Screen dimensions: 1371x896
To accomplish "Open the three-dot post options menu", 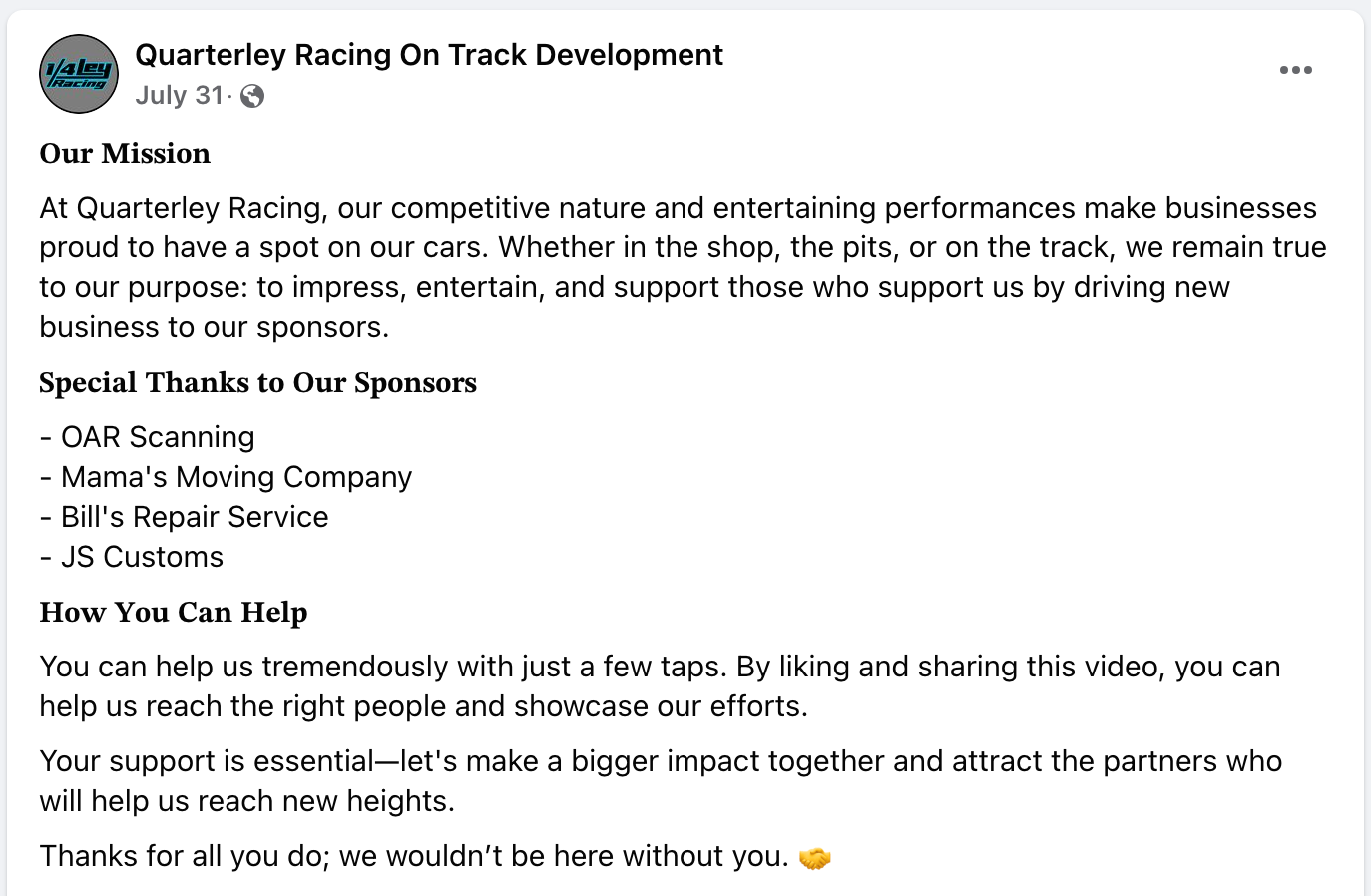I will click(x=1295, y=70).
